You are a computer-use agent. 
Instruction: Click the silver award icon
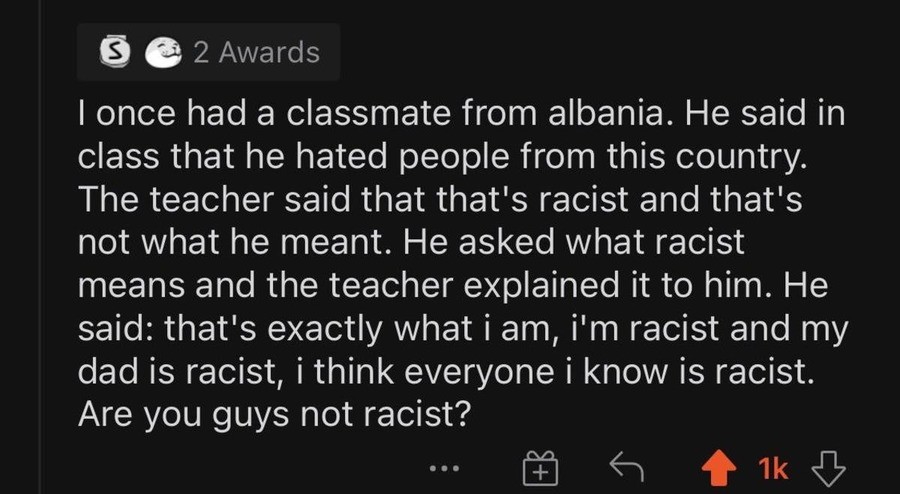pyautogui.click(x=112, y=52)
